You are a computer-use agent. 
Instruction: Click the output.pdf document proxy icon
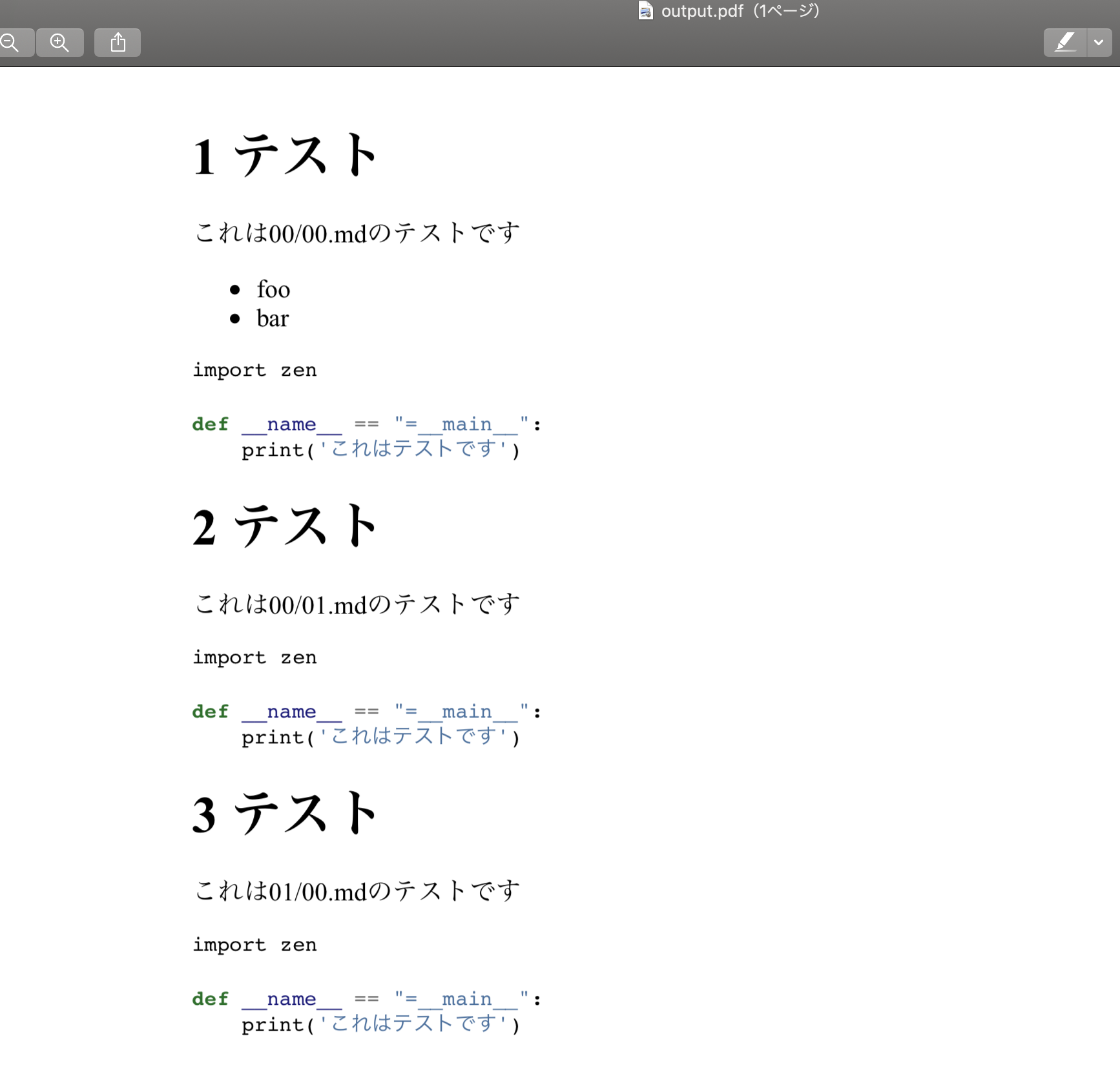[x=645, y=10]
